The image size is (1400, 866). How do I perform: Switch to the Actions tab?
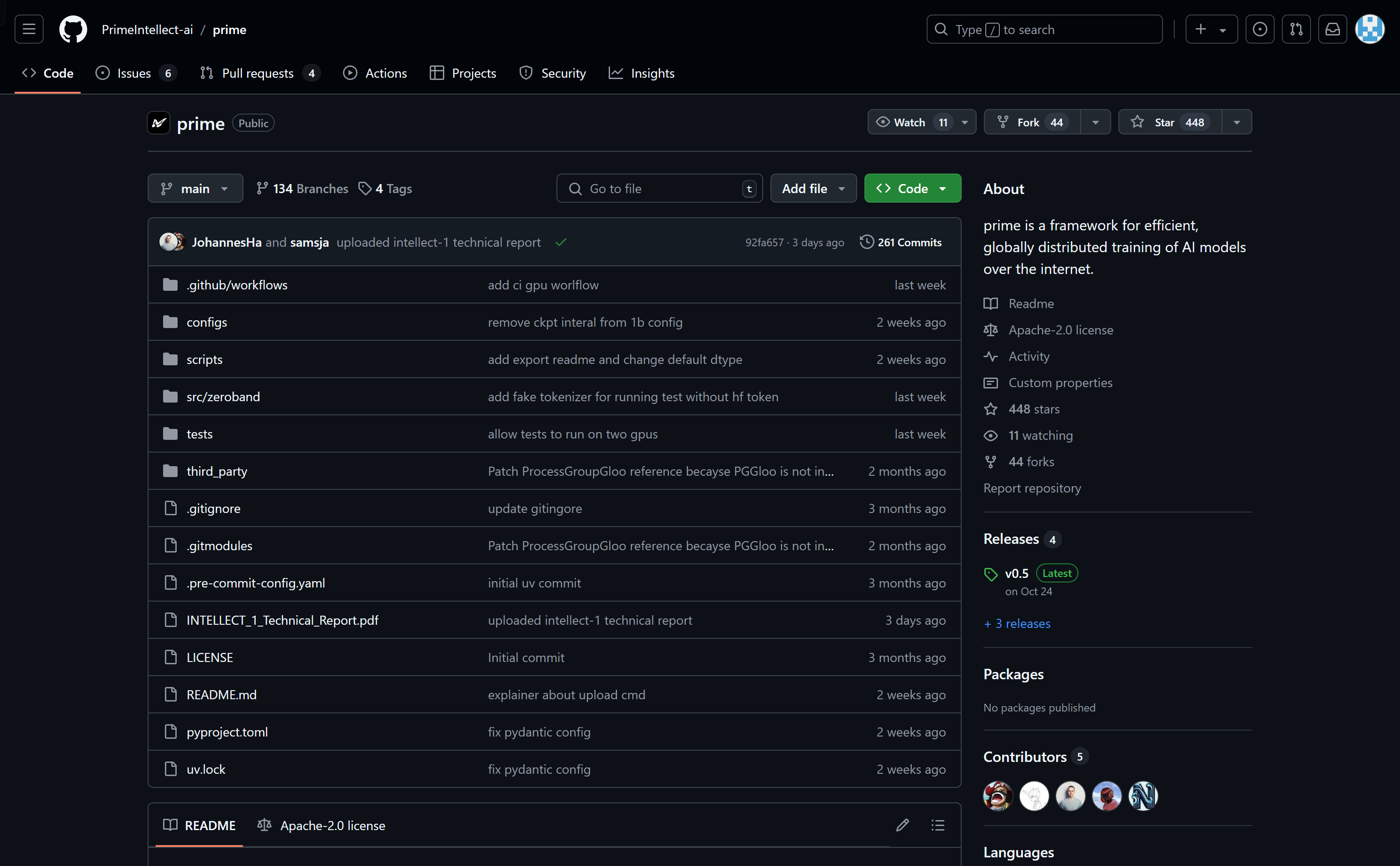pyautogui.click(x=375, y=73)
